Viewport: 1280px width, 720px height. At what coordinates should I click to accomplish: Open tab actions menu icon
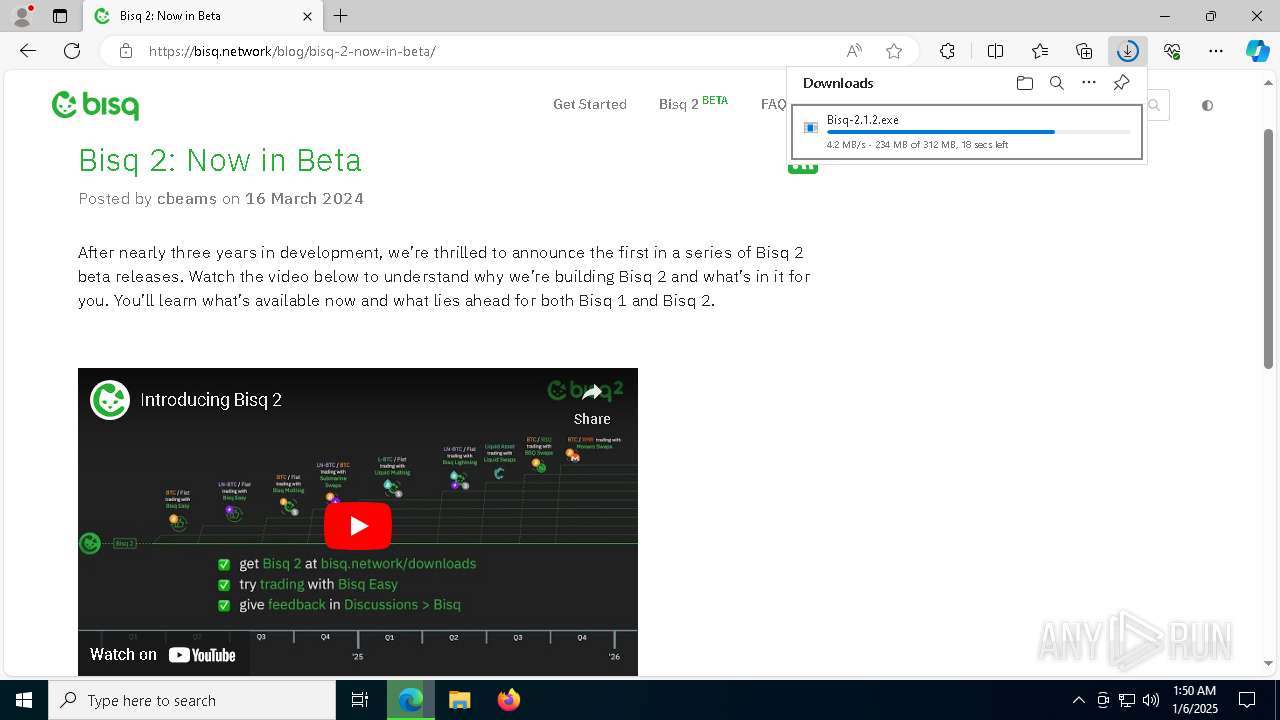coord(60,16)
